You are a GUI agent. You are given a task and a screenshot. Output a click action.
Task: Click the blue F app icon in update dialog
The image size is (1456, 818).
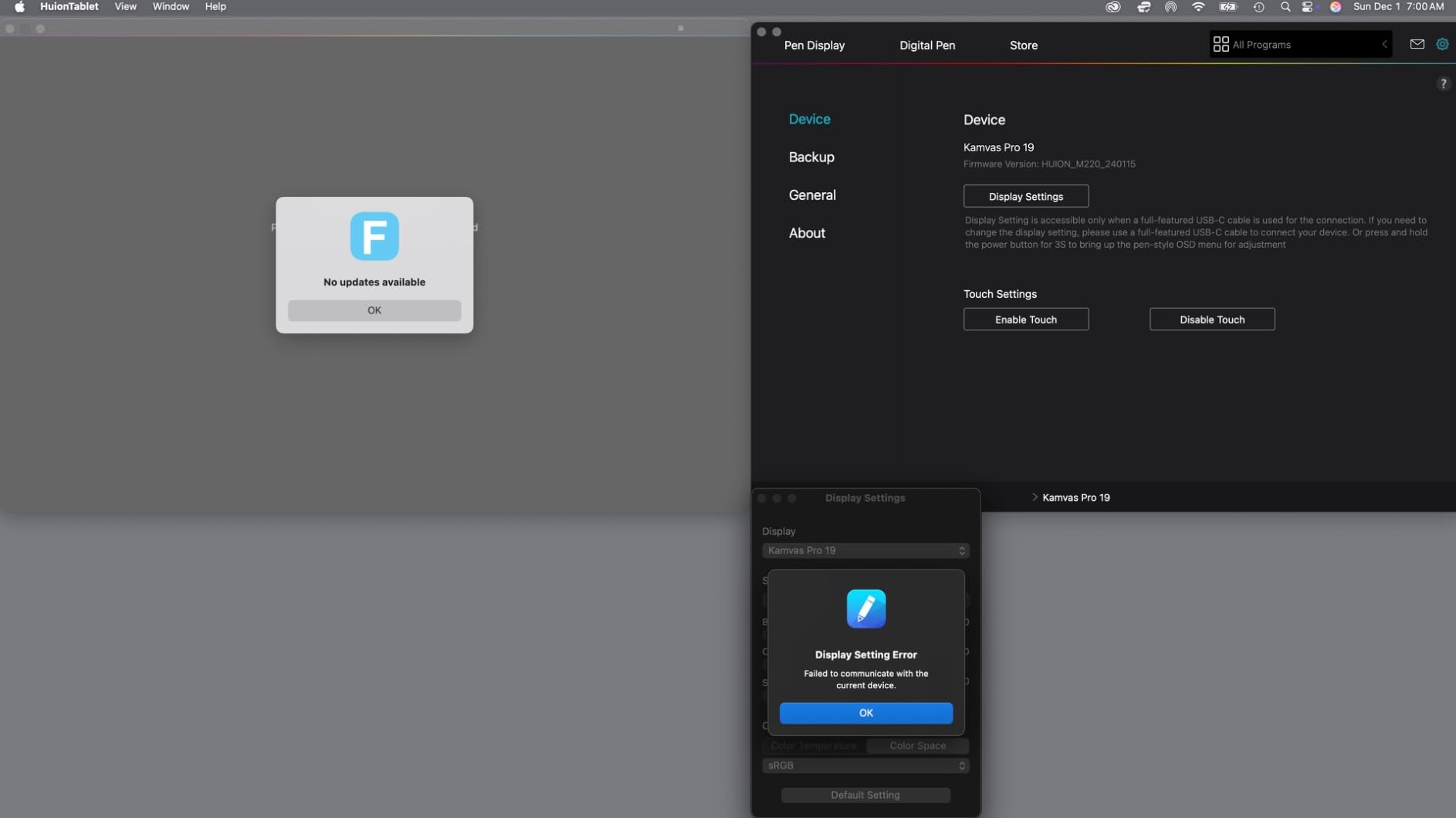(374, 236)
